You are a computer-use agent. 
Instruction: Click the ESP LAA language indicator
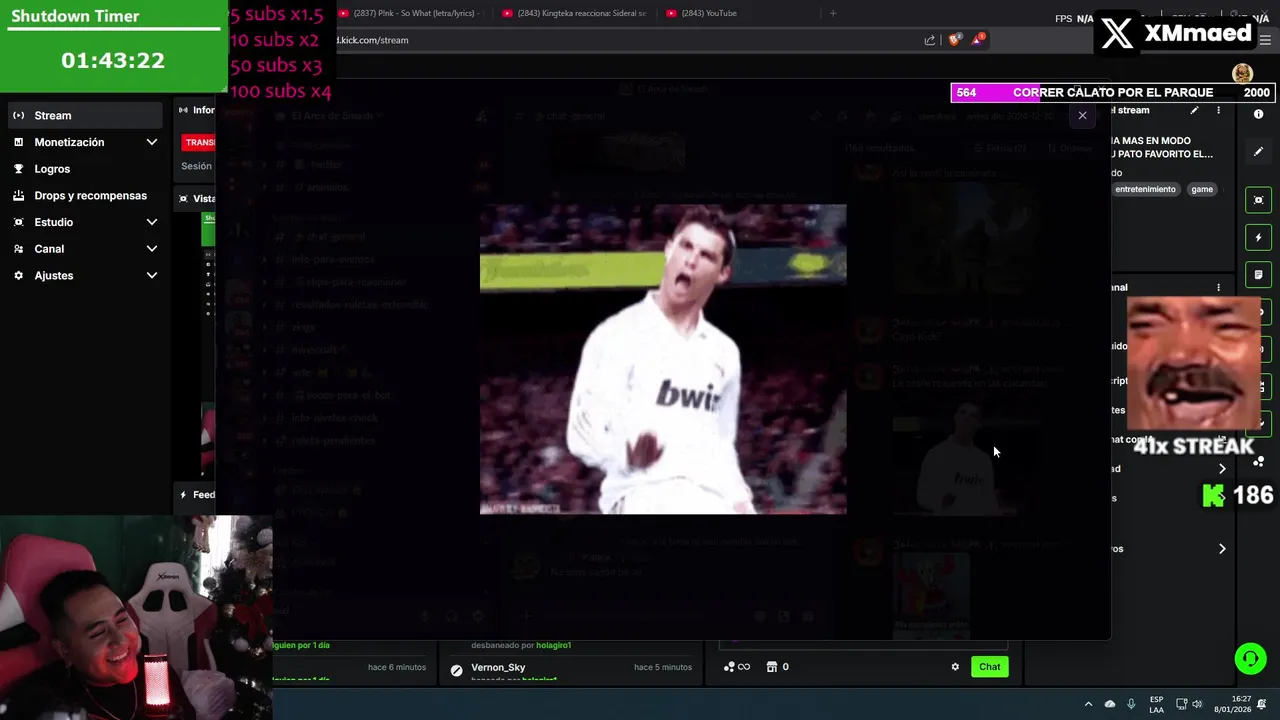[x=1156, y=704]
